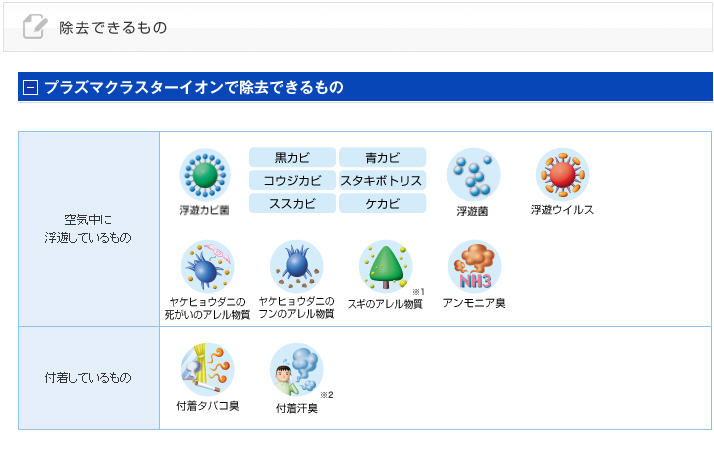This screenshot has height=459, width=714.
Task: Select the ケカビ label
Action: [x=382, y=203]
